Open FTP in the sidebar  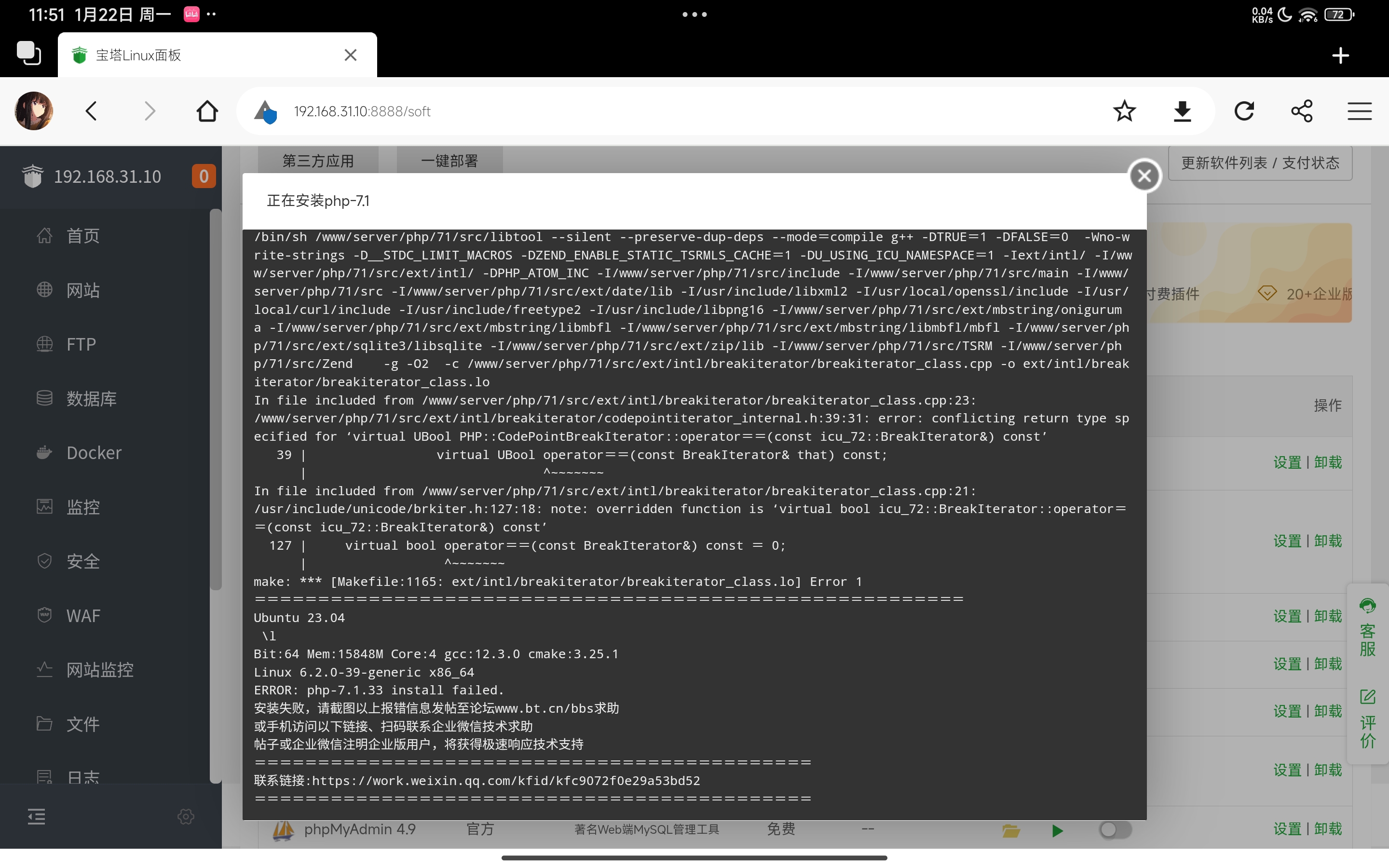(x=81, y=344)
